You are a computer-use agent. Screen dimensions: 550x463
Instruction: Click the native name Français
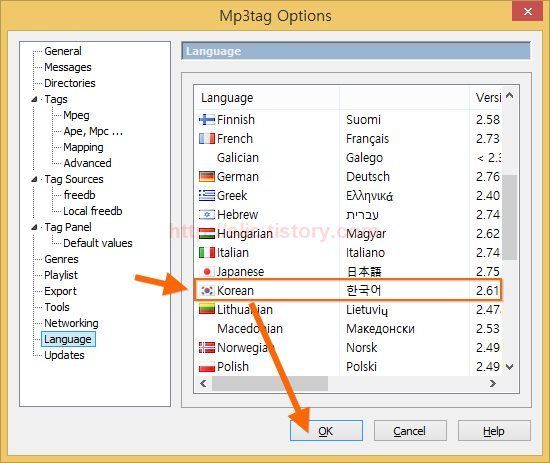367,139
